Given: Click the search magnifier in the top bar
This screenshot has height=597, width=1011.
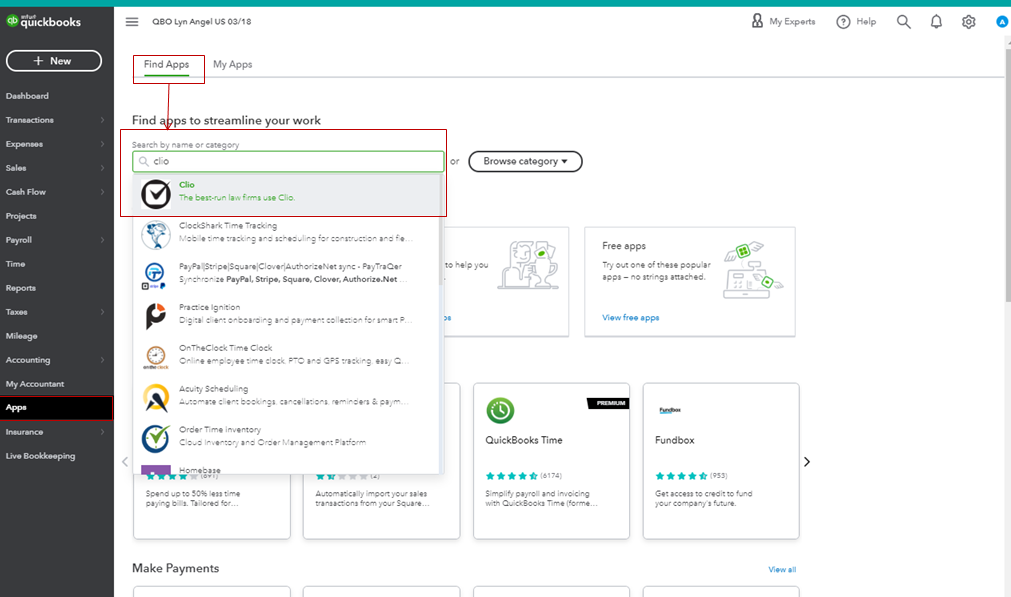Looking at the screenshot, I should 903,21.
